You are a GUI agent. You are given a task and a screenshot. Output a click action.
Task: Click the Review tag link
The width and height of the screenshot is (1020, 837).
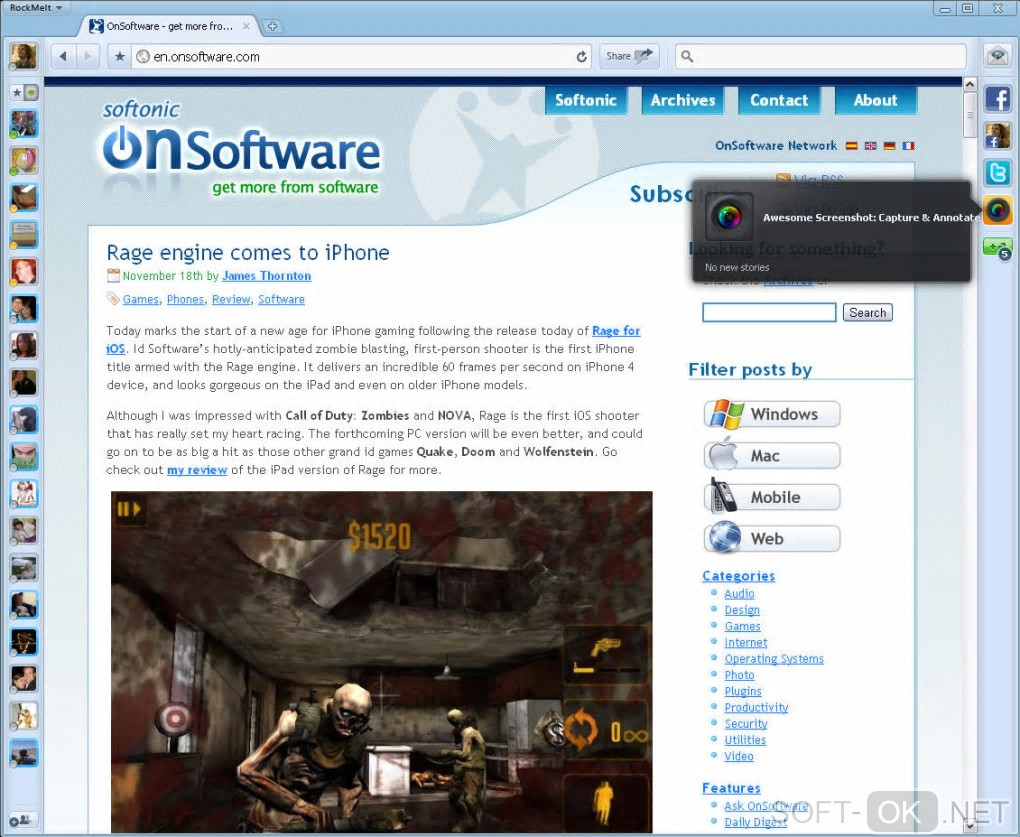point(231,299)
